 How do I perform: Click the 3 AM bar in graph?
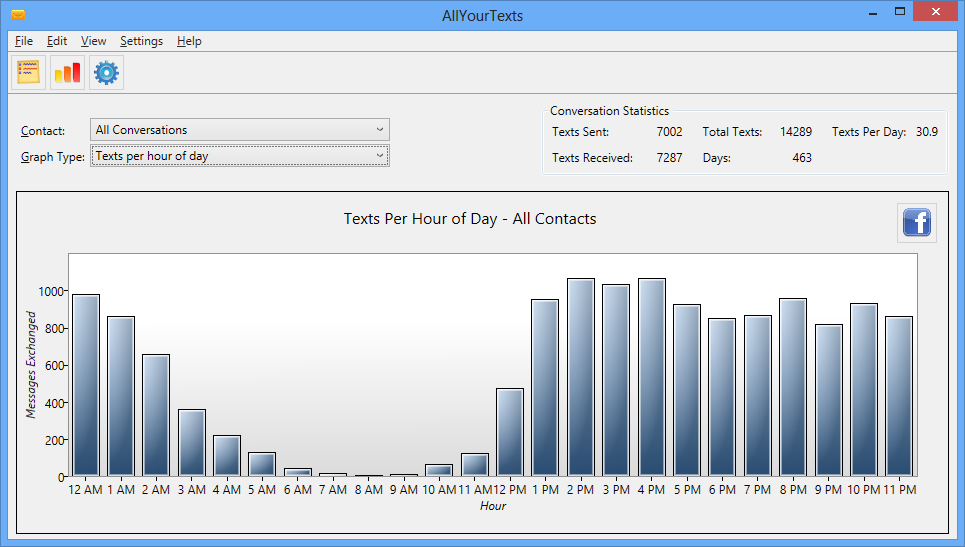tap(192, 443)
